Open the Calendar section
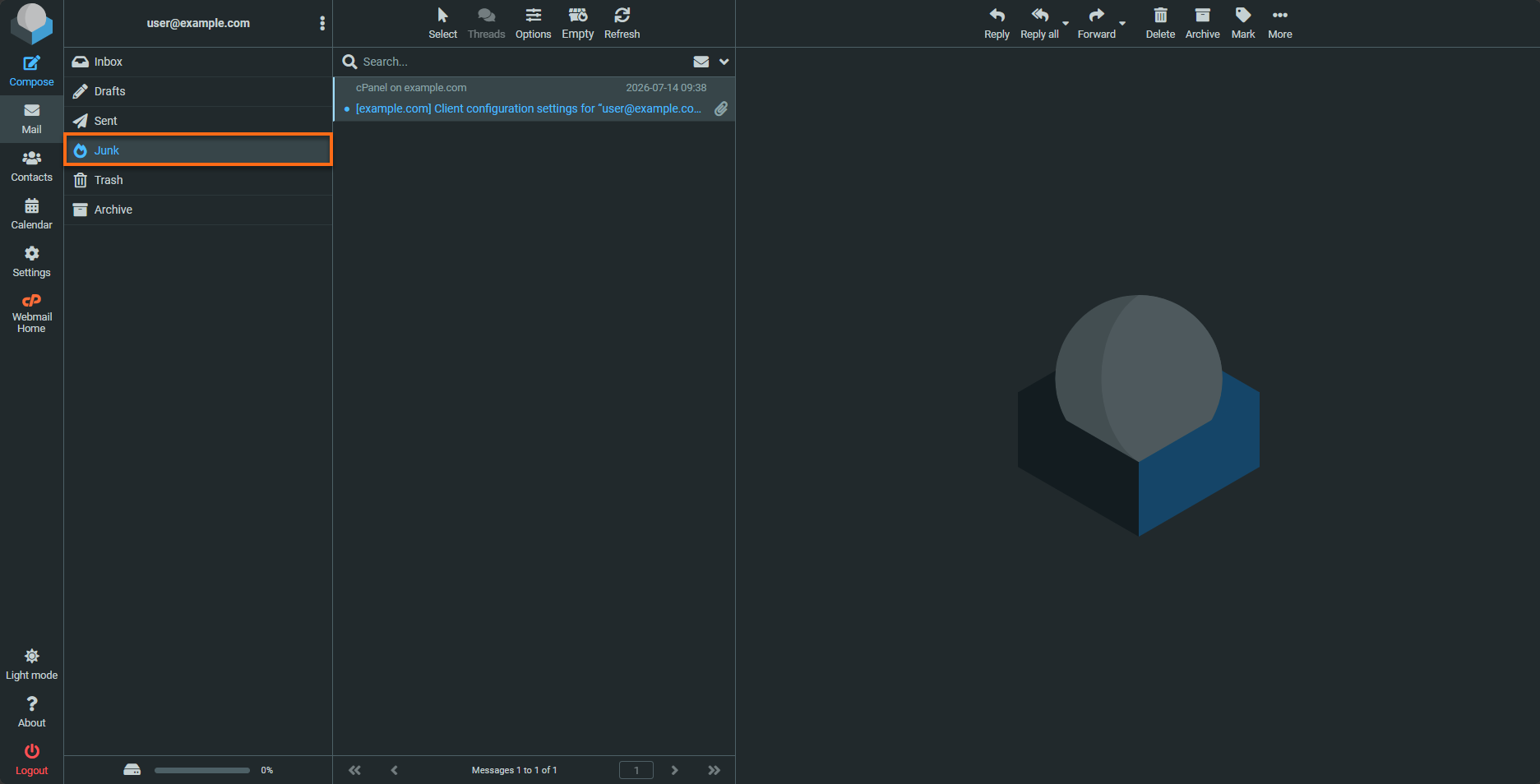Image resolution: width=1540 pixels, height=784 pixels. point(31,214)
